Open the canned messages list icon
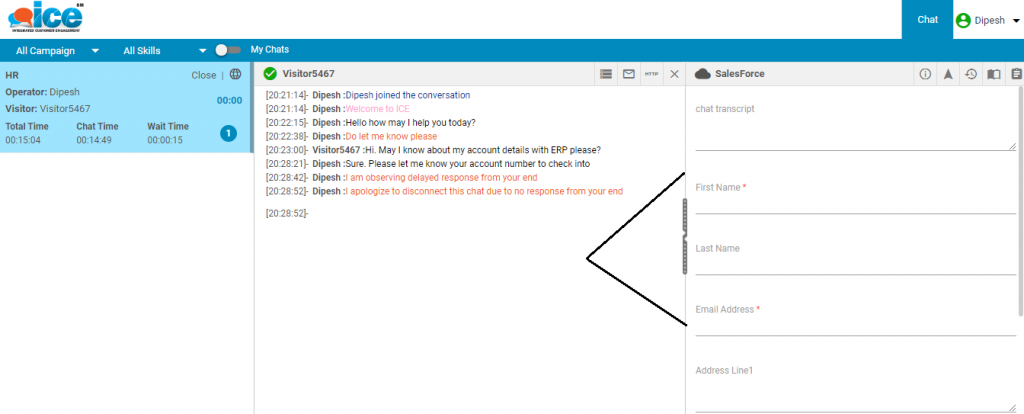The height and width of the screenshot is (414, 1024). [605, 74]
